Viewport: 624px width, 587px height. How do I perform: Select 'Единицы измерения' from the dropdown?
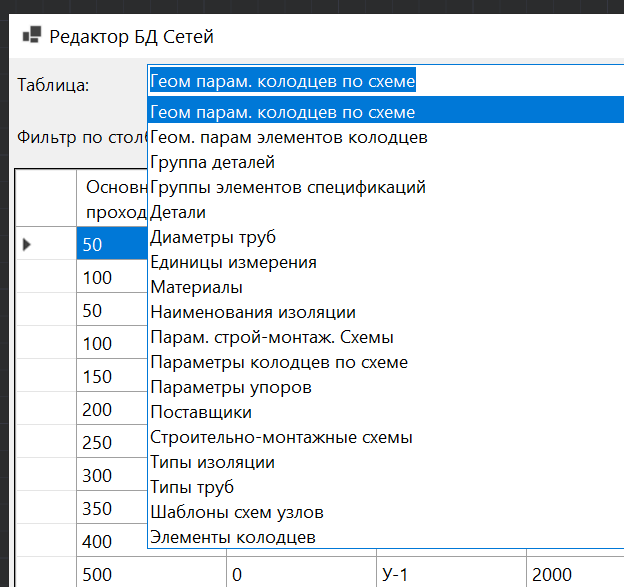click(x=233, y=262)
